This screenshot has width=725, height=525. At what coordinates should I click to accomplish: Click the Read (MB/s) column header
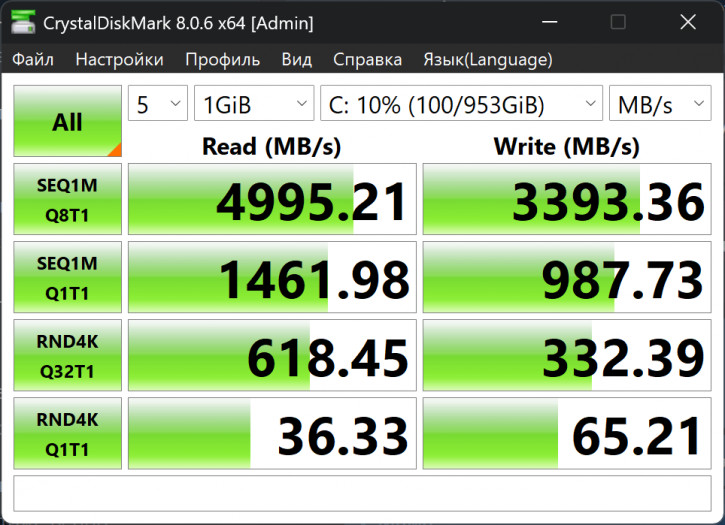[x=271, y=147]
